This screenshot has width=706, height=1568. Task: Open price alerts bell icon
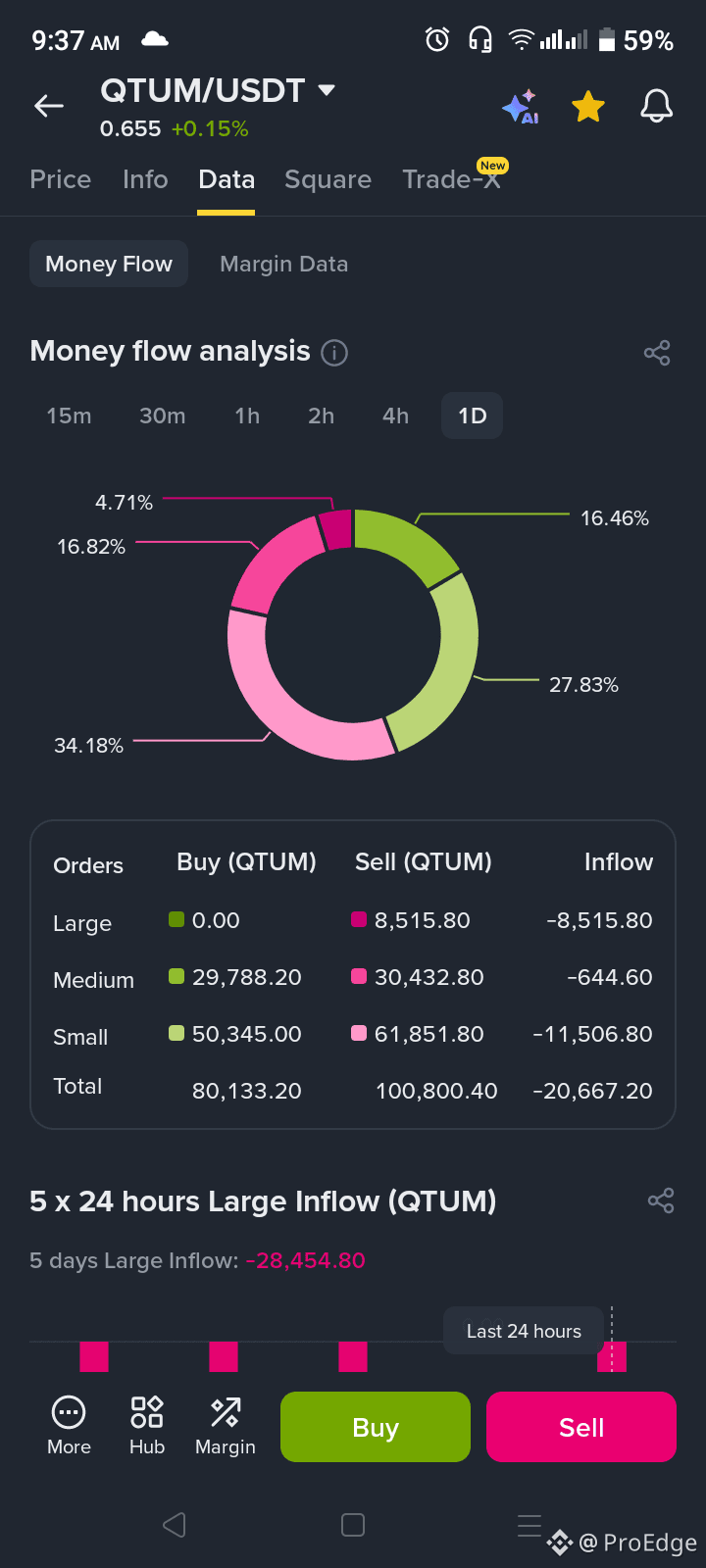[x=657, y=106]
